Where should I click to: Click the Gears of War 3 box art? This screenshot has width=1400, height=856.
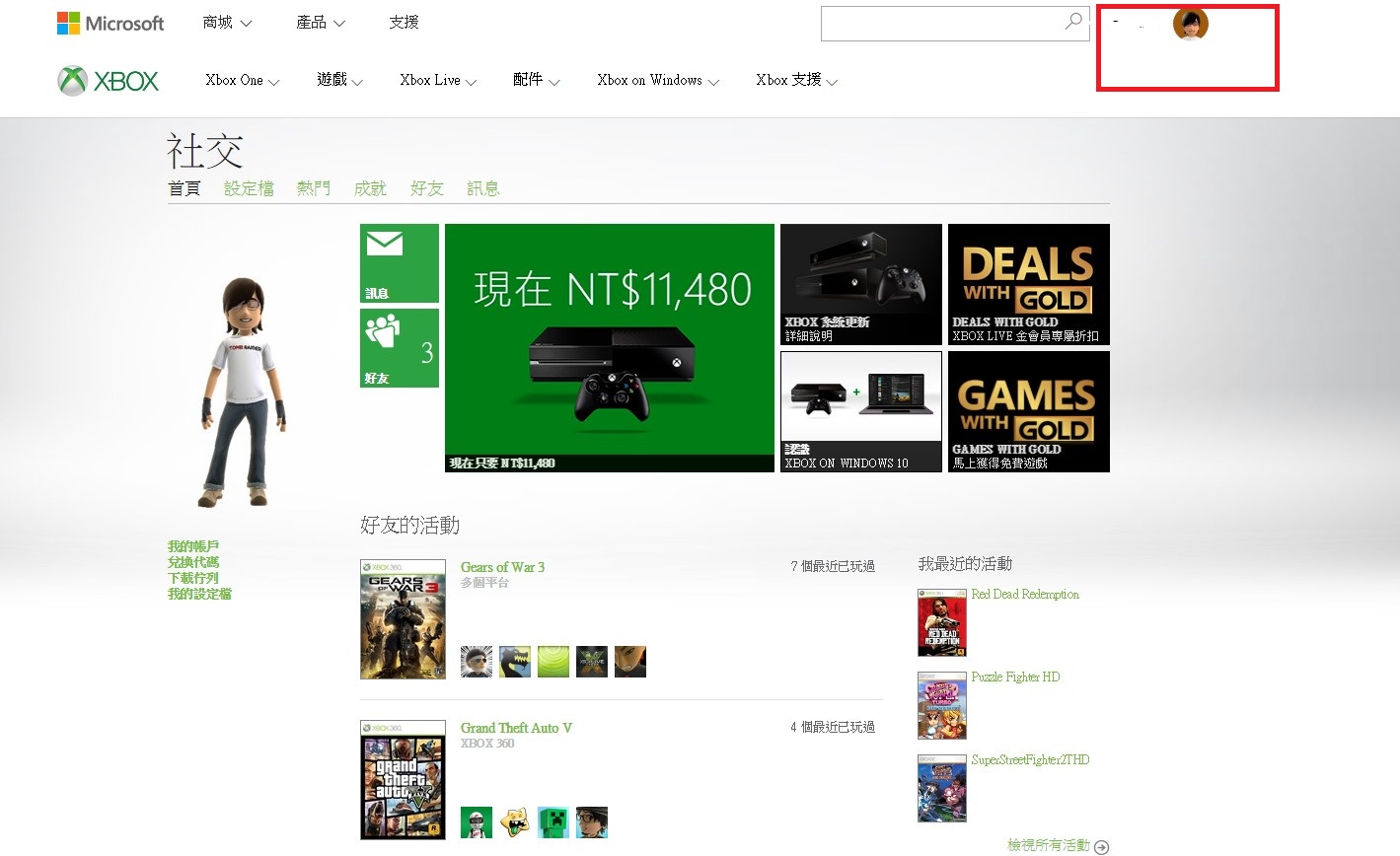click(x=404, y=619)
